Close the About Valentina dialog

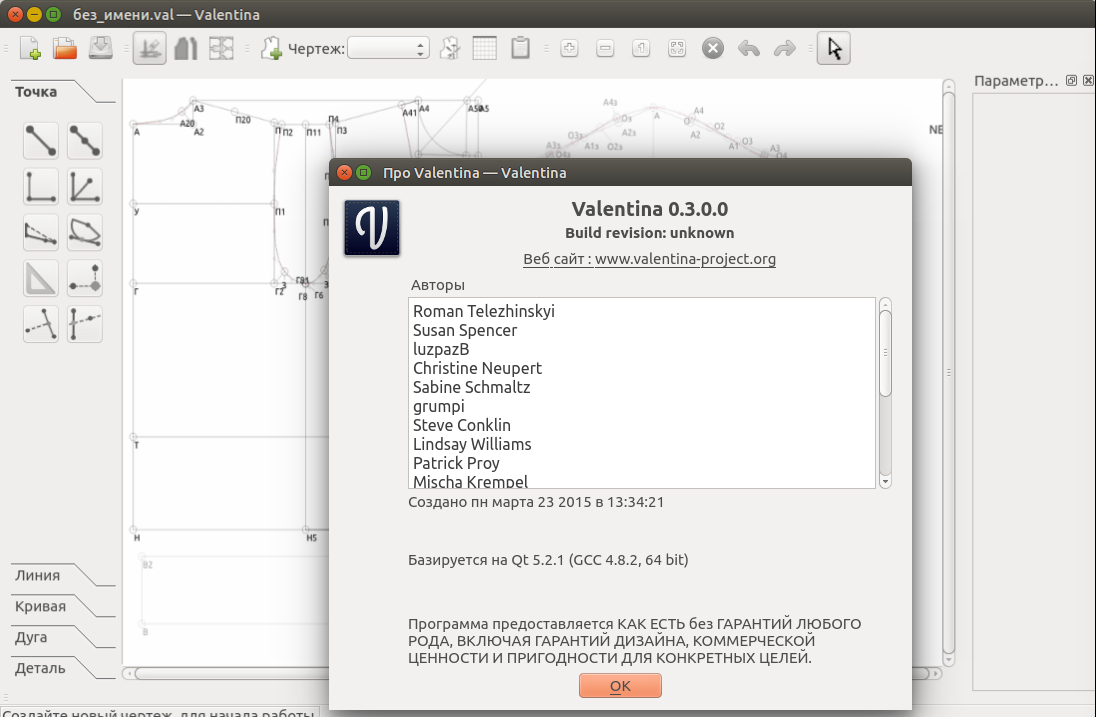click(344, 173)
